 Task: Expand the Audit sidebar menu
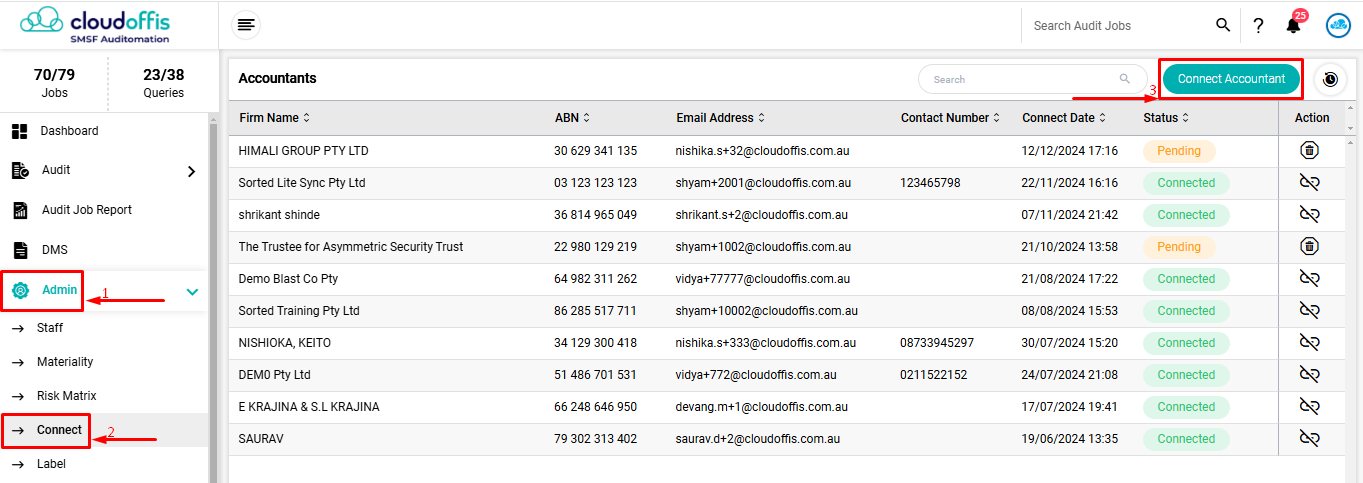tap(191, 171)
